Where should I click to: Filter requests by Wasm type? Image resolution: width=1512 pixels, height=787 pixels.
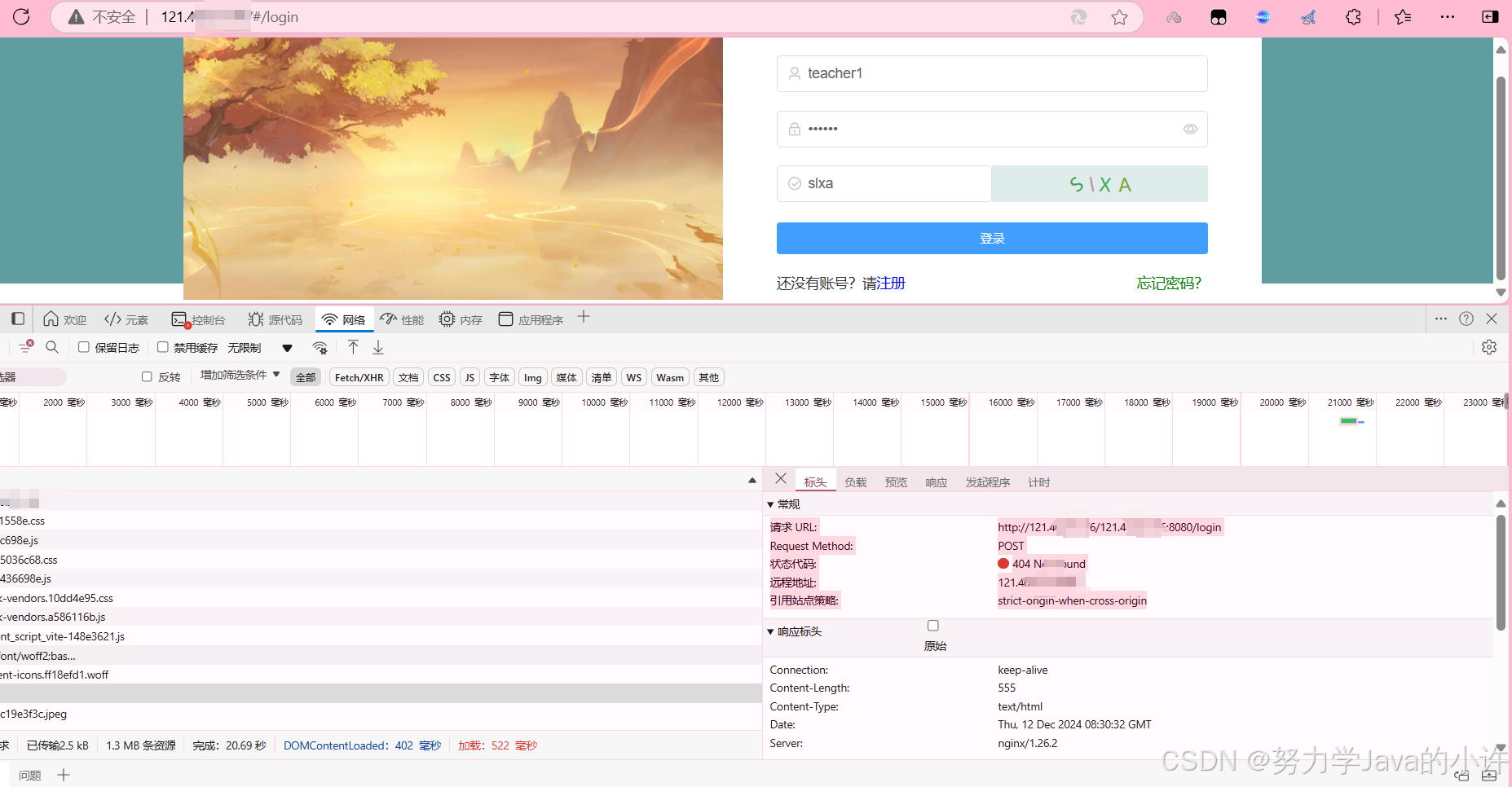pyautogui.click(x=670, y=377)
